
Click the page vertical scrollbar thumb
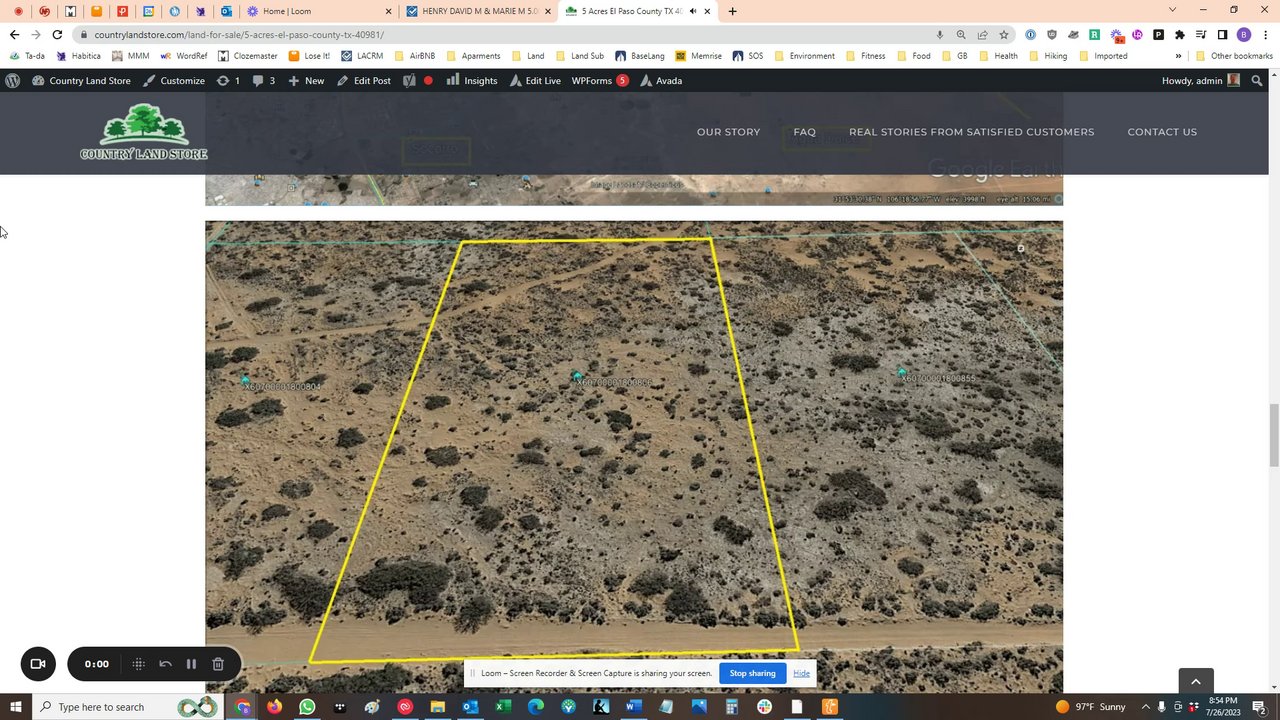[x=1273, y=434]
